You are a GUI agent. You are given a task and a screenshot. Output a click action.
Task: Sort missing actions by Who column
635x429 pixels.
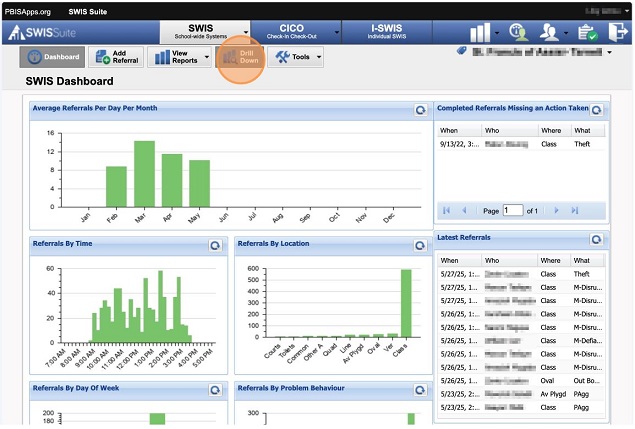coord(509,130)
